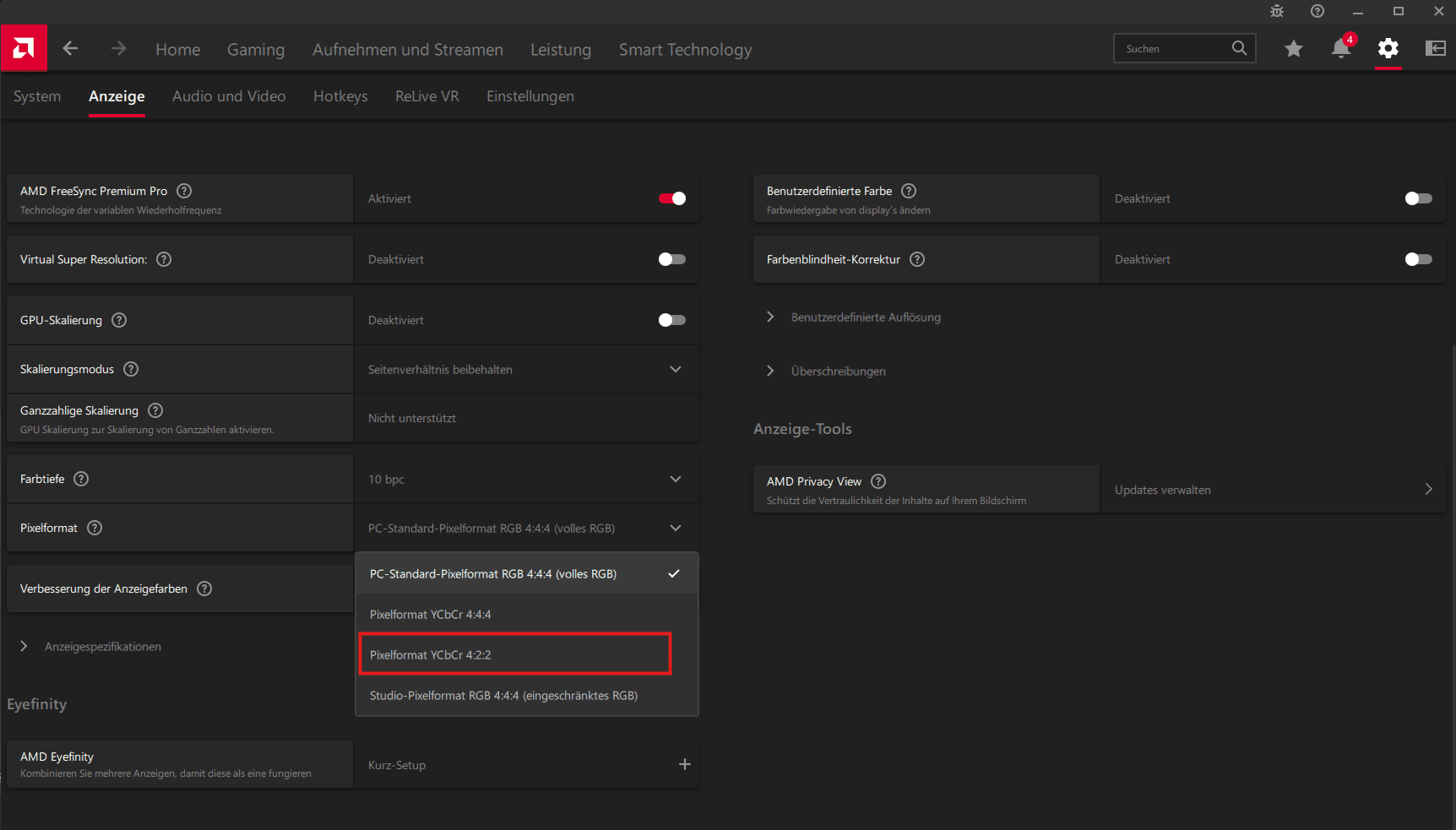Disable AMD FreeSync Premium Pro toggle
The height and width of the screenshot is (830, 1456).
point(672,198)
